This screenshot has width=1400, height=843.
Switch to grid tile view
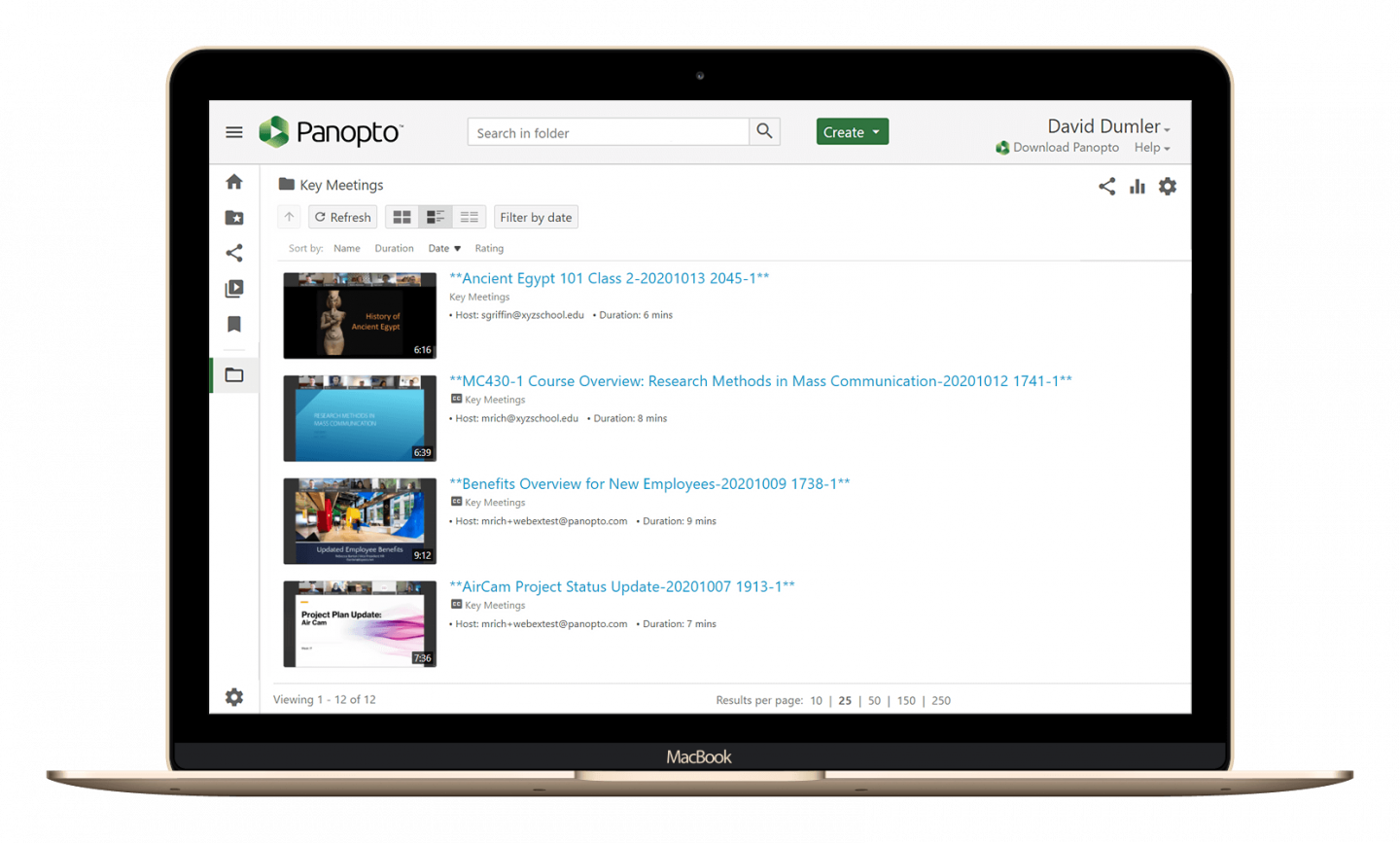(402, 217)
